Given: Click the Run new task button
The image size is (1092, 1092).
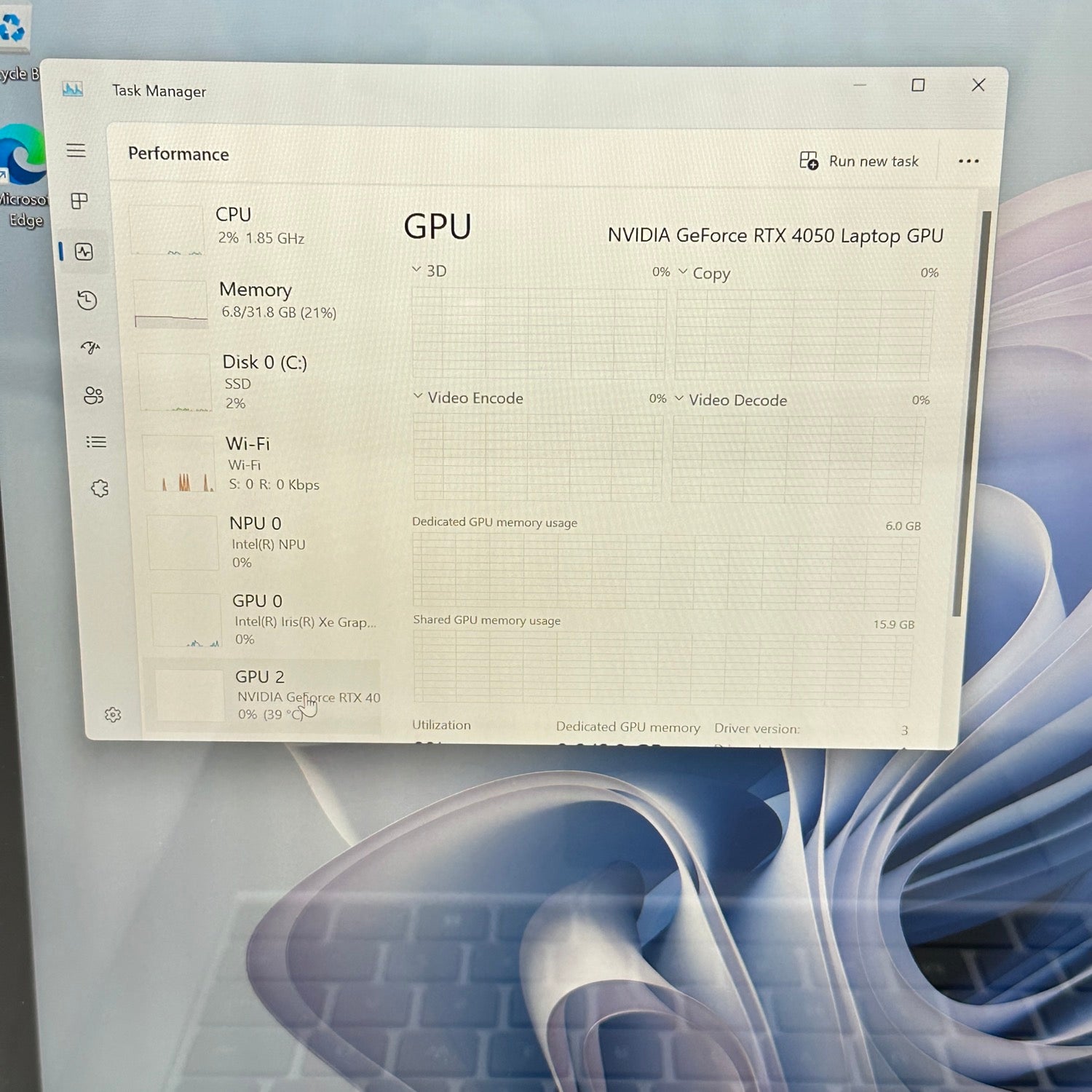Looking at the screenshot, I should tap(859, 161).
